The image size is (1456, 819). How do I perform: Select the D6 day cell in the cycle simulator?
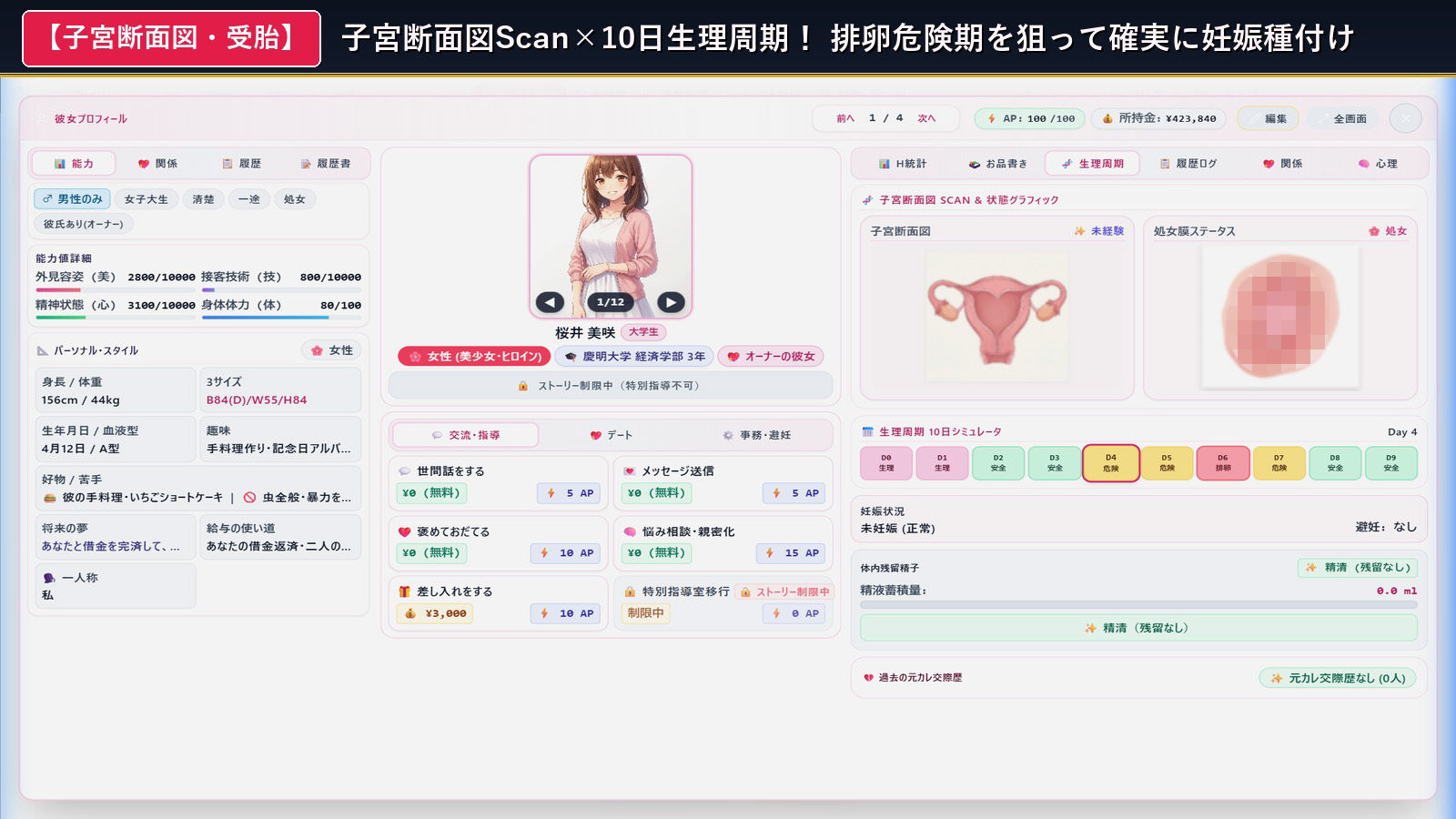click(x=1223, y=463)
